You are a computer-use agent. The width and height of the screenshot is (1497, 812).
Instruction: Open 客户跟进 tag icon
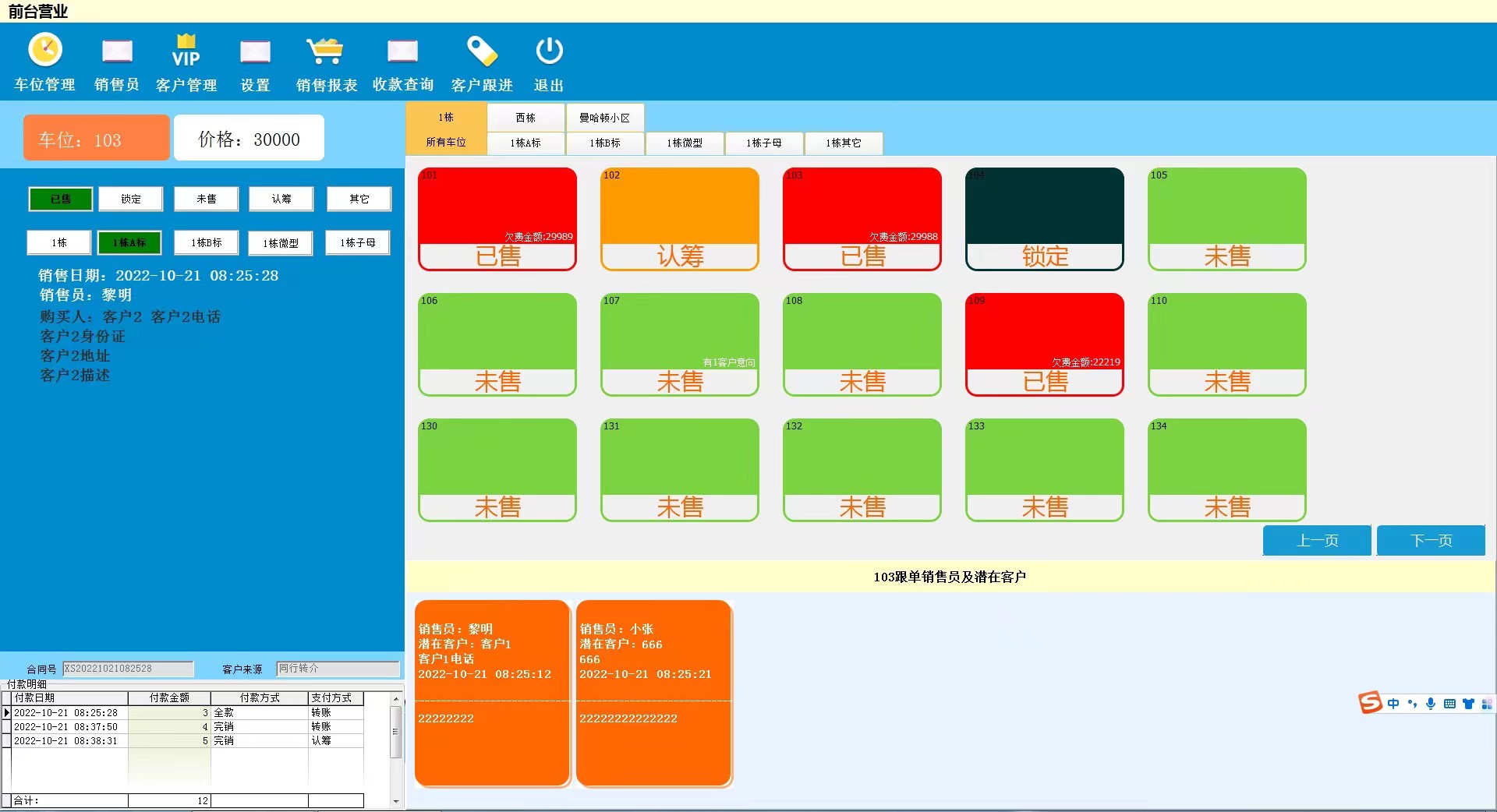coord(482,51)
